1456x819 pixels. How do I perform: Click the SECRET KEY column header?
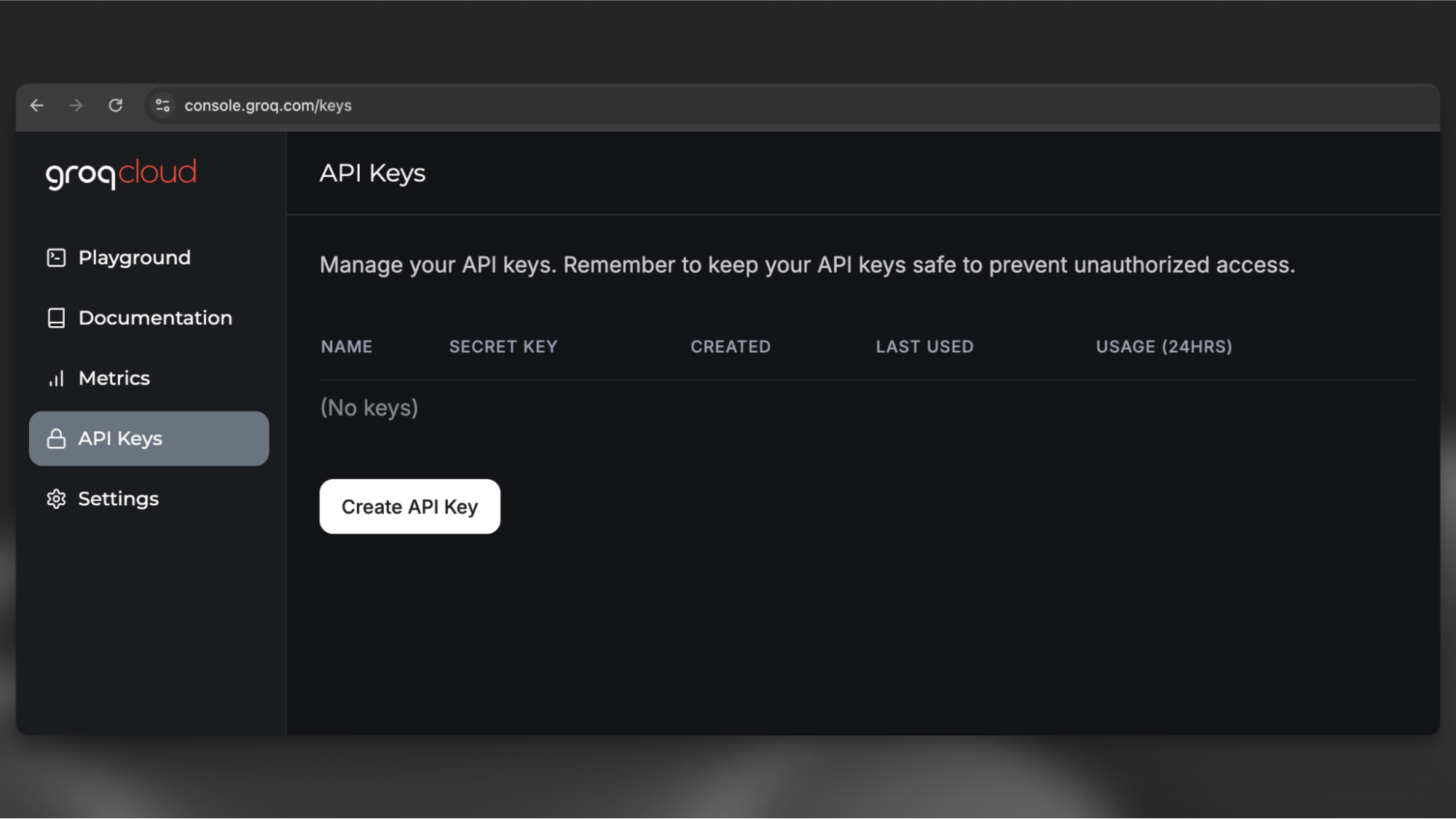pos(503,347)
